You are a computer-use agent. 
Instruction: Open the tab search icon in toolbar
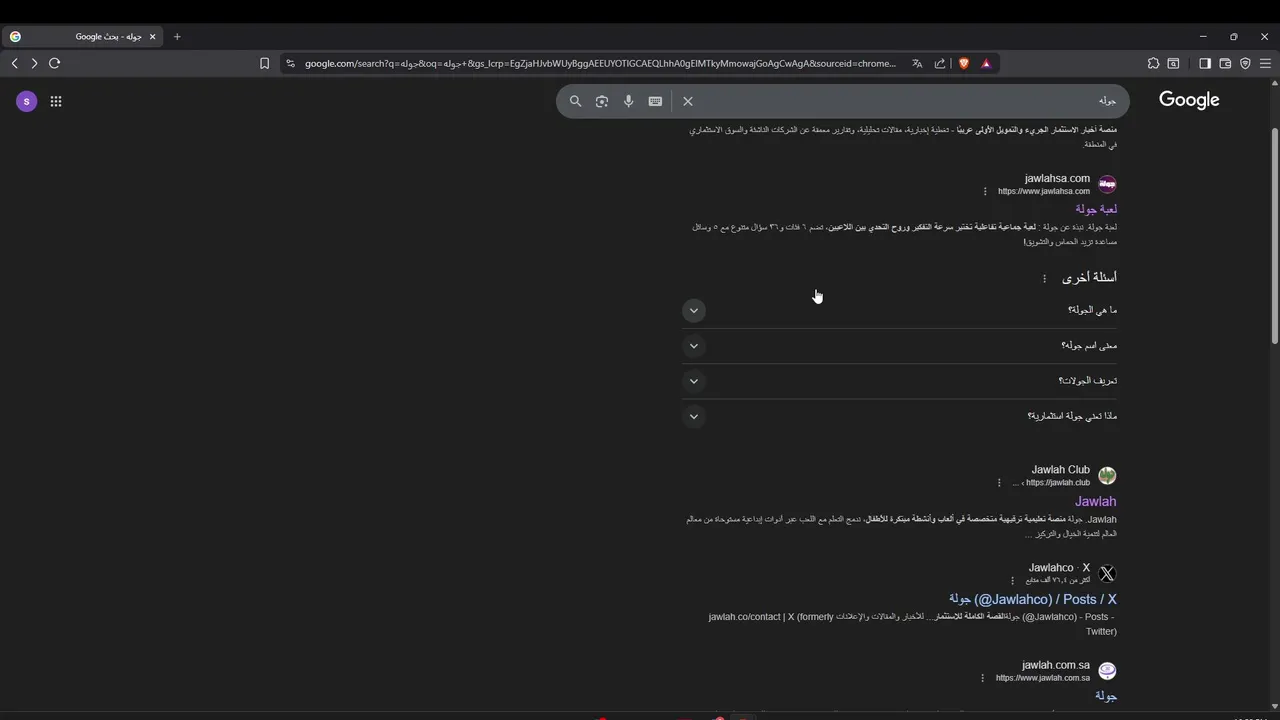click(x=1174, y=63)
